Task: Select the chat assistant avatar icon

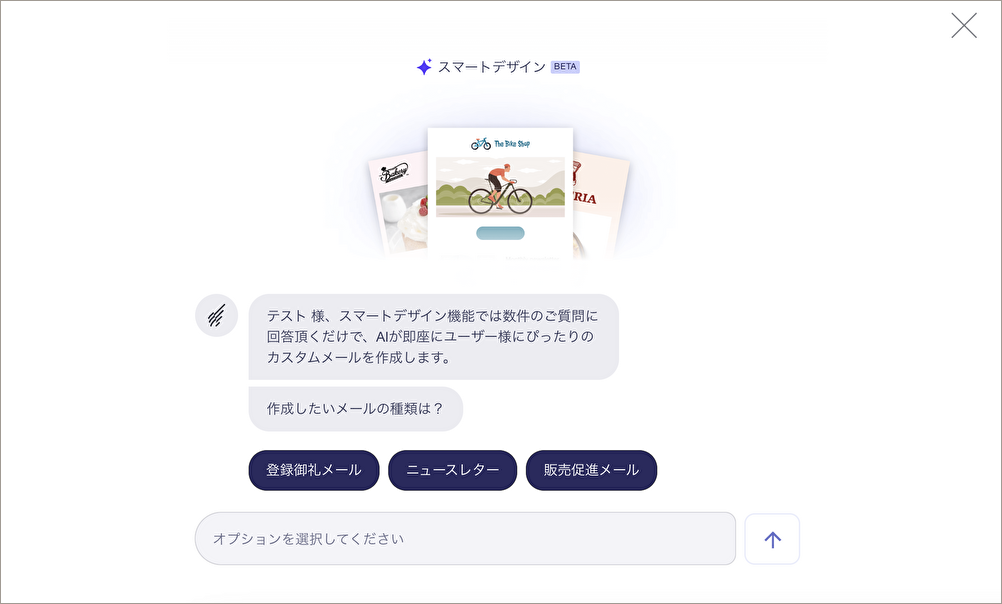Action: point(217,315)
